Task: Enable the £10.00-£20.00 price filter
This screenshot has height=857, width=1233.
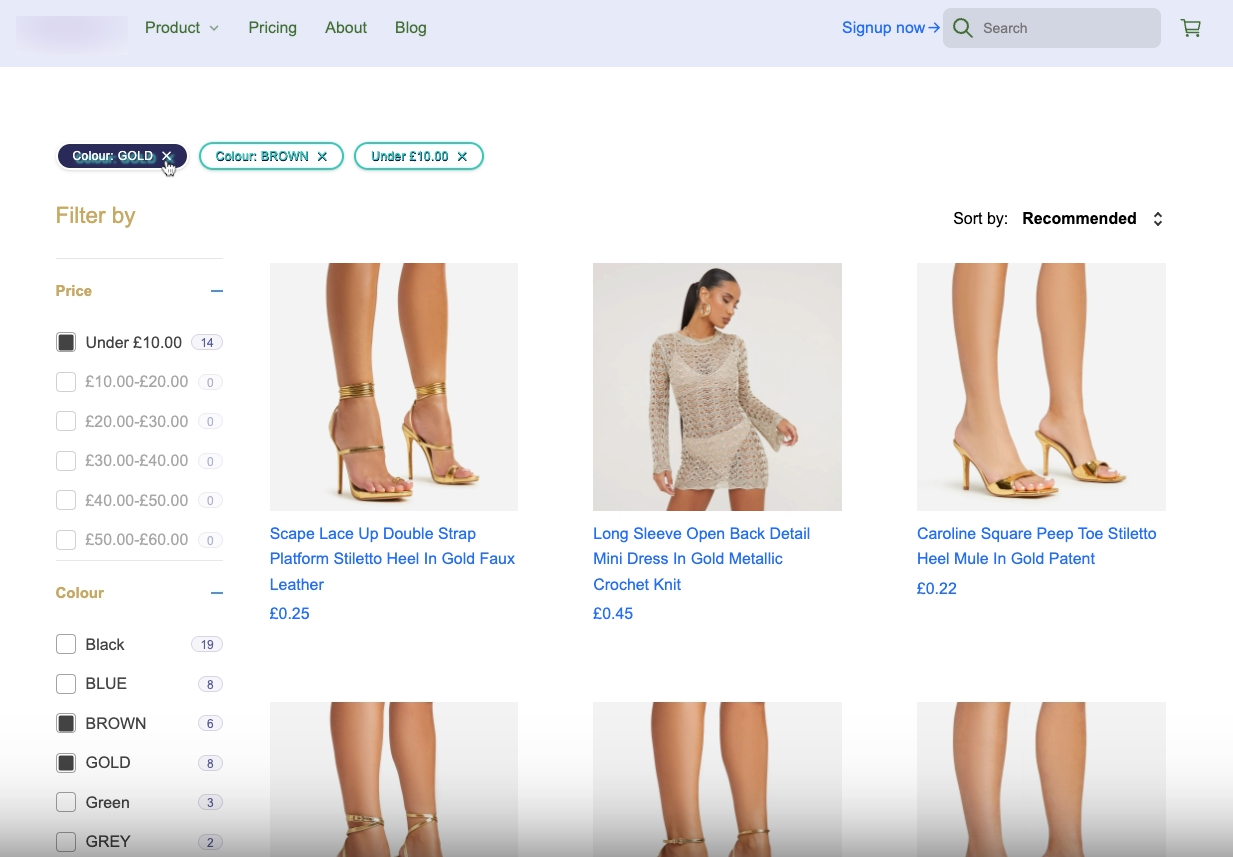Action: (x=65, y=381)
